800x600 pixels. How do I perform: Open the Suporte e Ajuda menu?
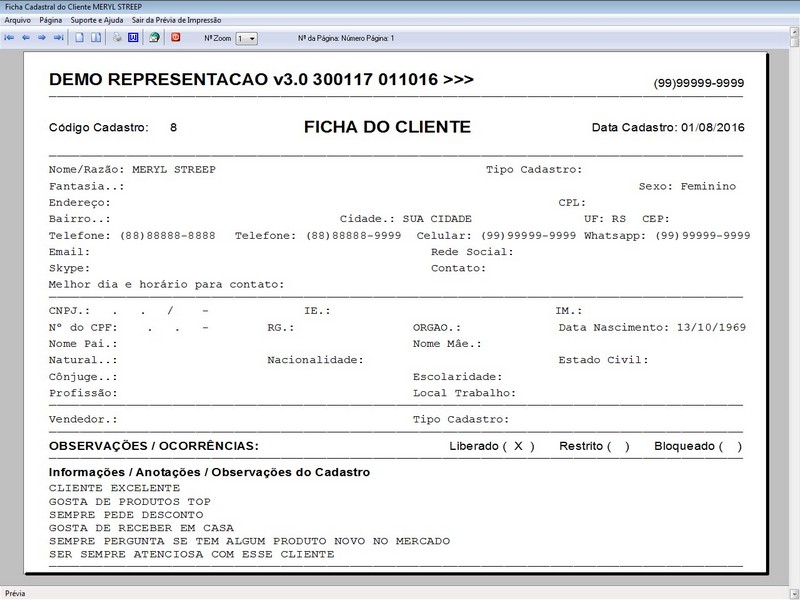97,20
